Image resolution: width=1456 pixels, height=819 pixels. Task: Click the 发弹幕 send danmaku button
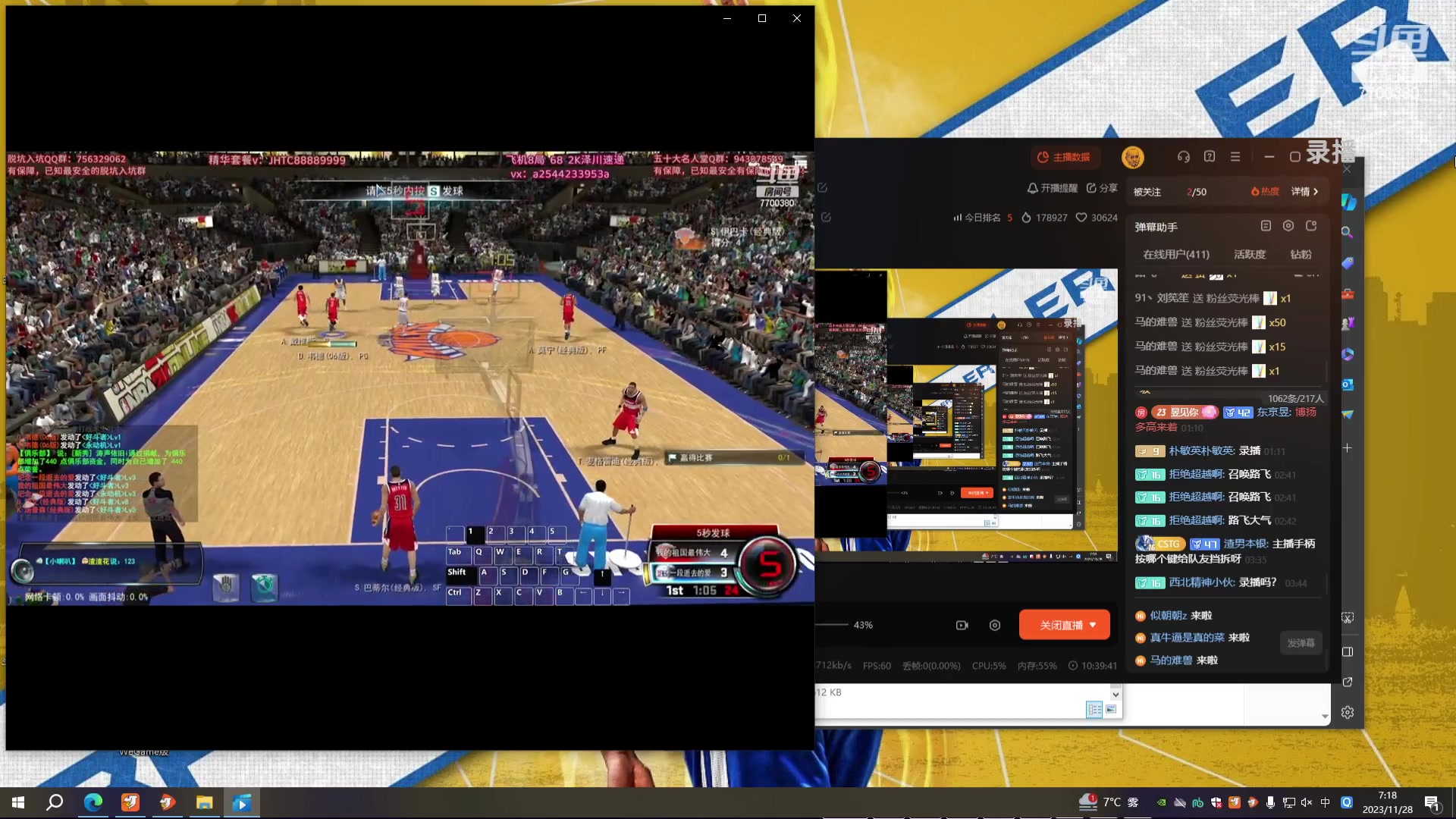[x=1301, y=643]
